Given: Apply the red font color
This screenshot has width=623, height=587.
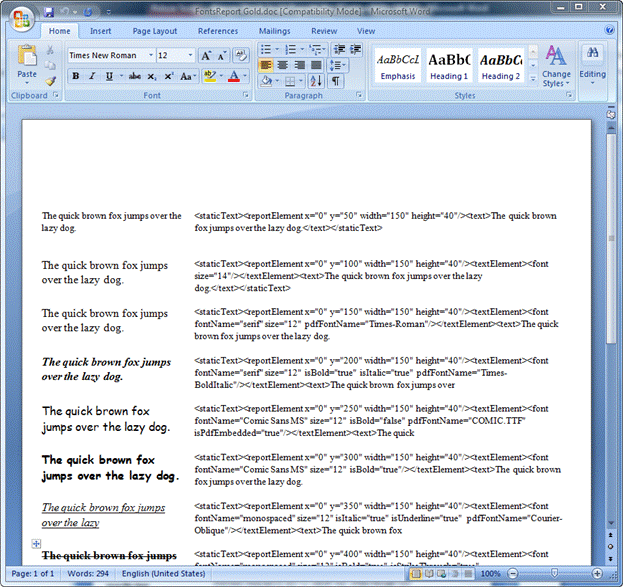Looking at the screenshot, I should click(234, 76).
